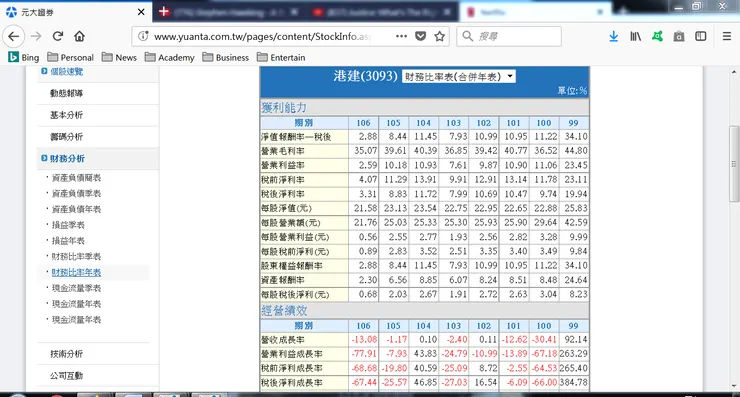Open the 資產負債簡表 link
The height and width of the screenshot is (397, 740).
pos(76,178)
